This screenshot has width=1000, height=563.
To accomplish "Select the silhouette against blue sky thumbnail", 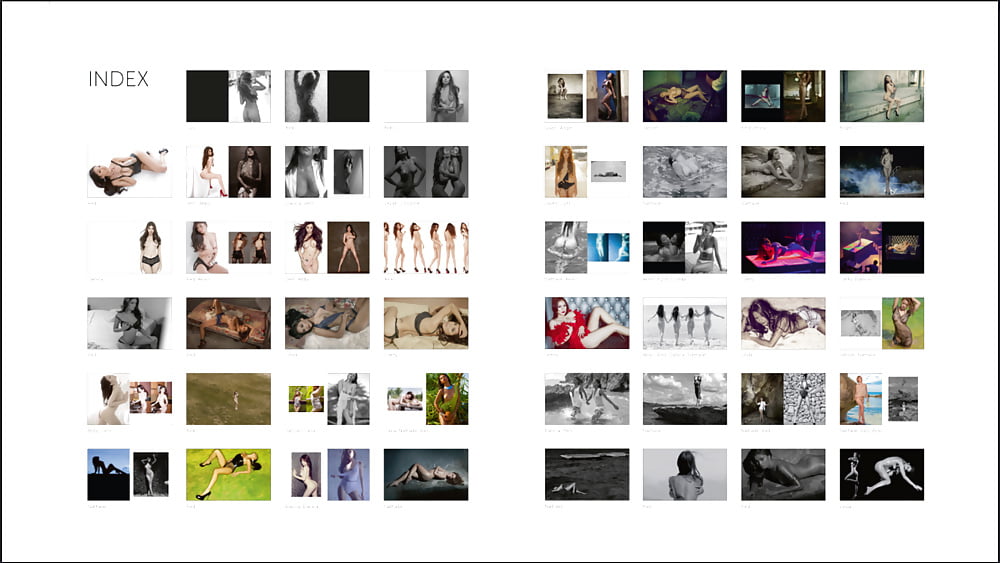I will [108, 474].
